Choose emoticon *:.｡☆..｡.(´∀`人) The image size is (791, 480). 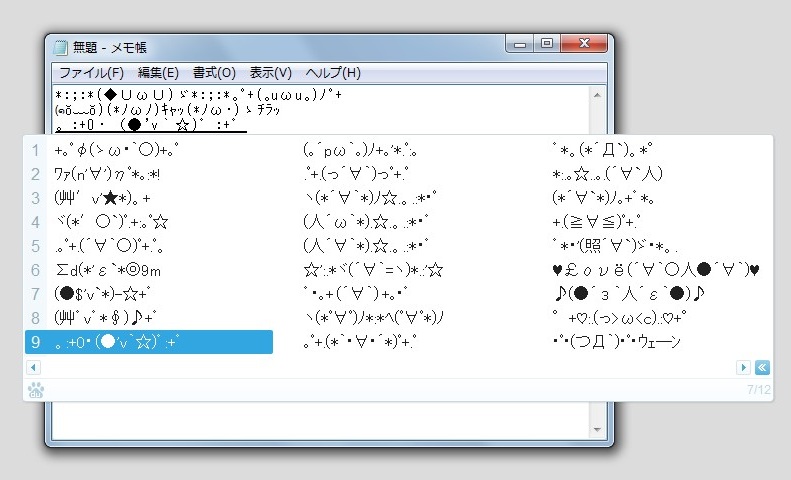(x=607, y=174)
